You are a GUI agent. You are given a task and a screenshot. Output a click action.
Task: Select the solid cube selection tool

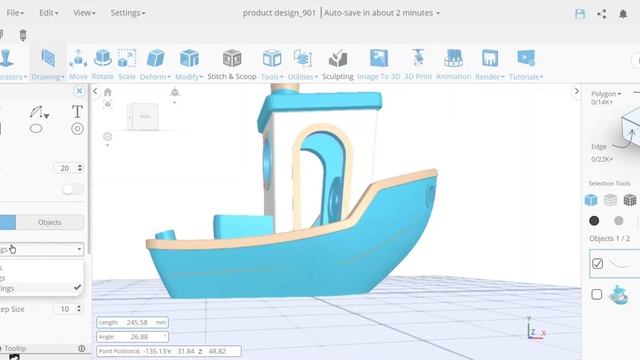coord(591,200)
